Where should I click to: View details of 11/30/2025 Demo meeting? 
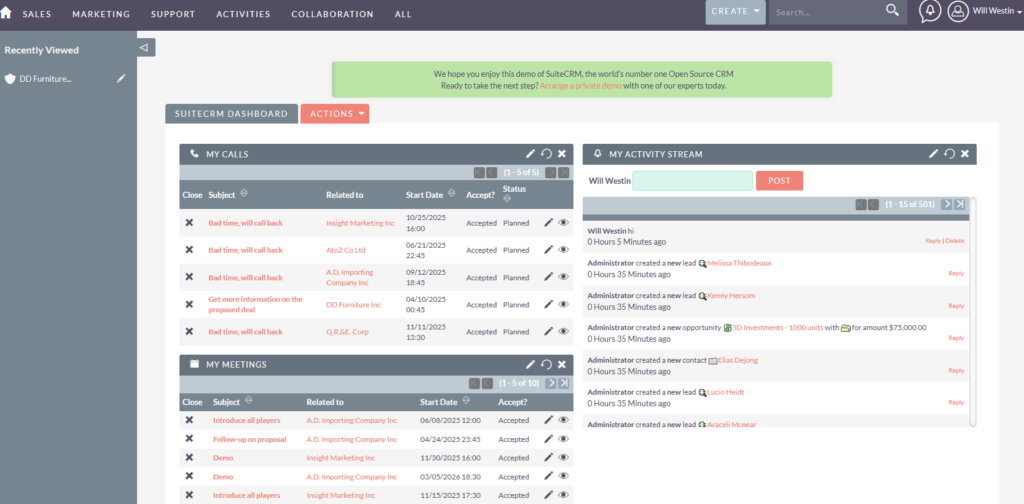click(564, 458)
